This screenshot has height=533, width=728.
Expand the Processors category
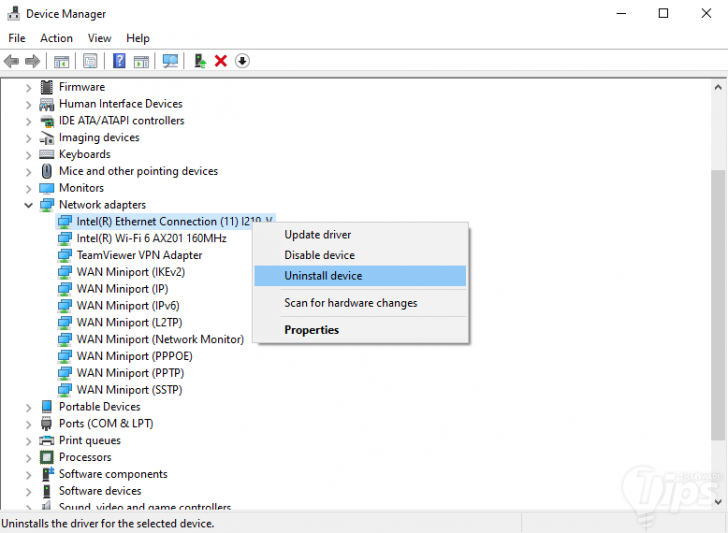click(x=28, y=458)
